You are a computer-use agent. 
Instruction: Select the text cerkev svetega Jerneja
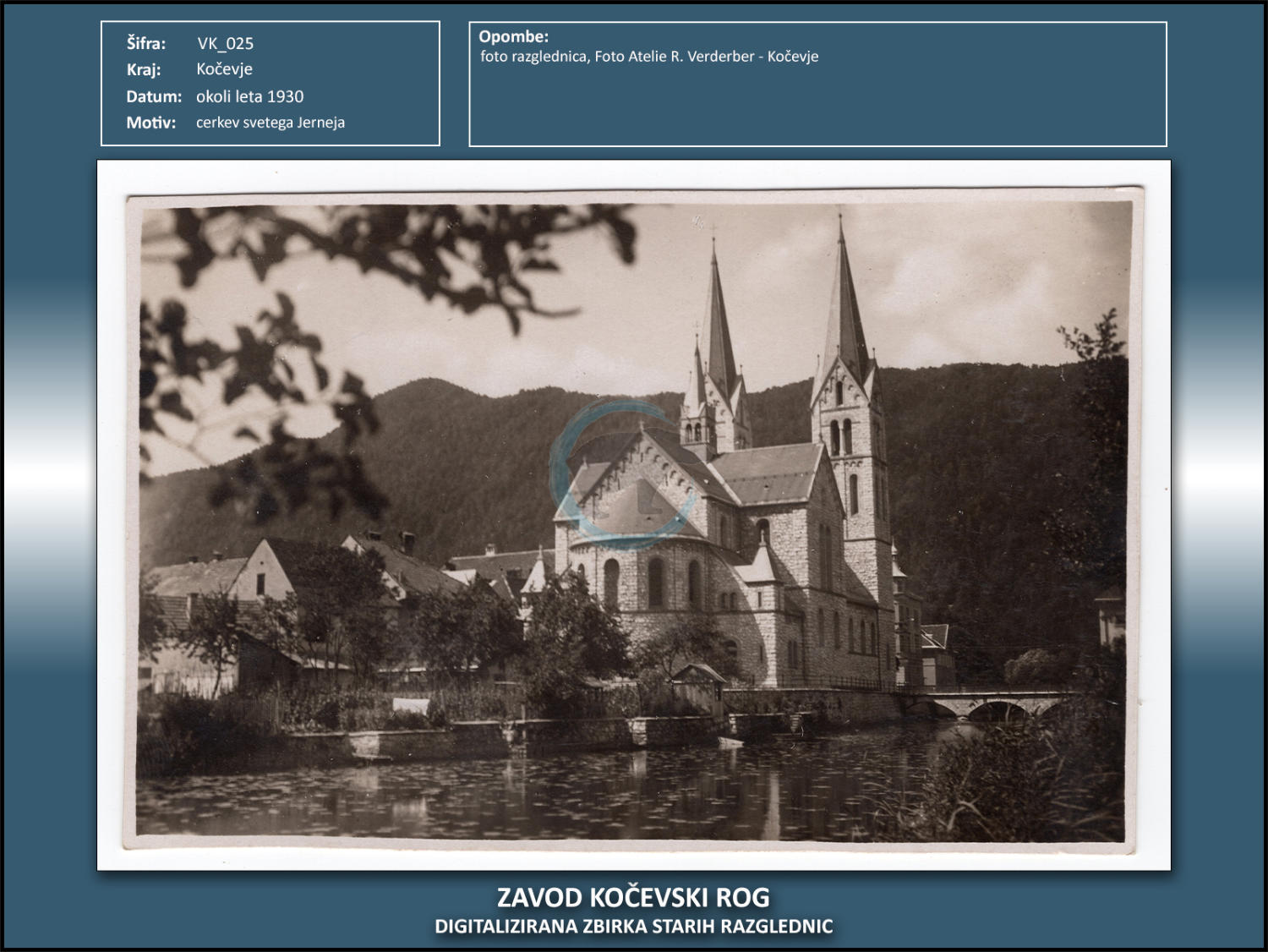(x=271, y=123)
